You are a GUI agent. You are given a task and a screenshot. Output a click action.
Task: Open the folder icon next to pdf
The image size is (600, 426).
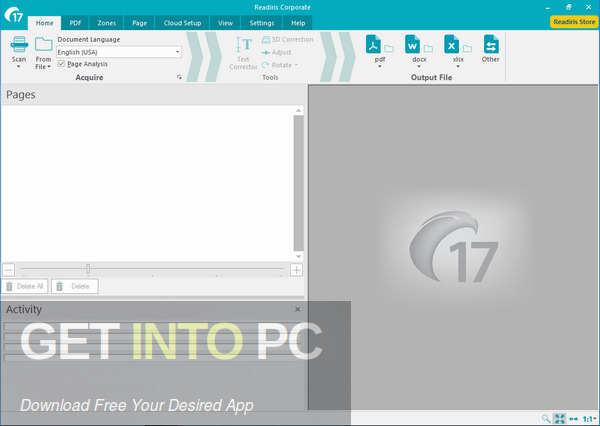tap(389, 49)
